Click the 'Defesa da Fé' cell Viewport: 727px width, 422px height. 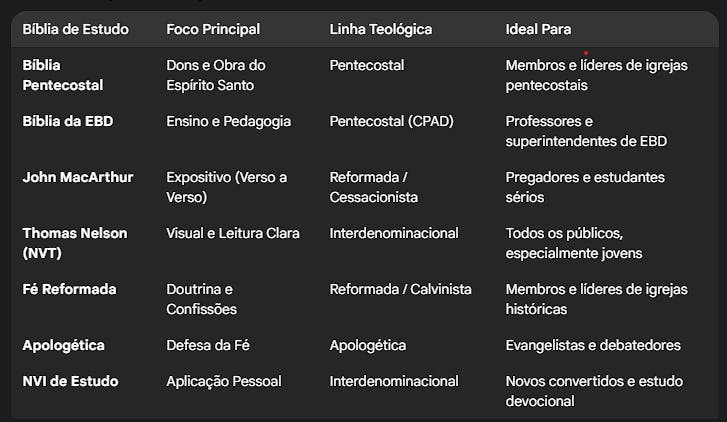[208, 345]
